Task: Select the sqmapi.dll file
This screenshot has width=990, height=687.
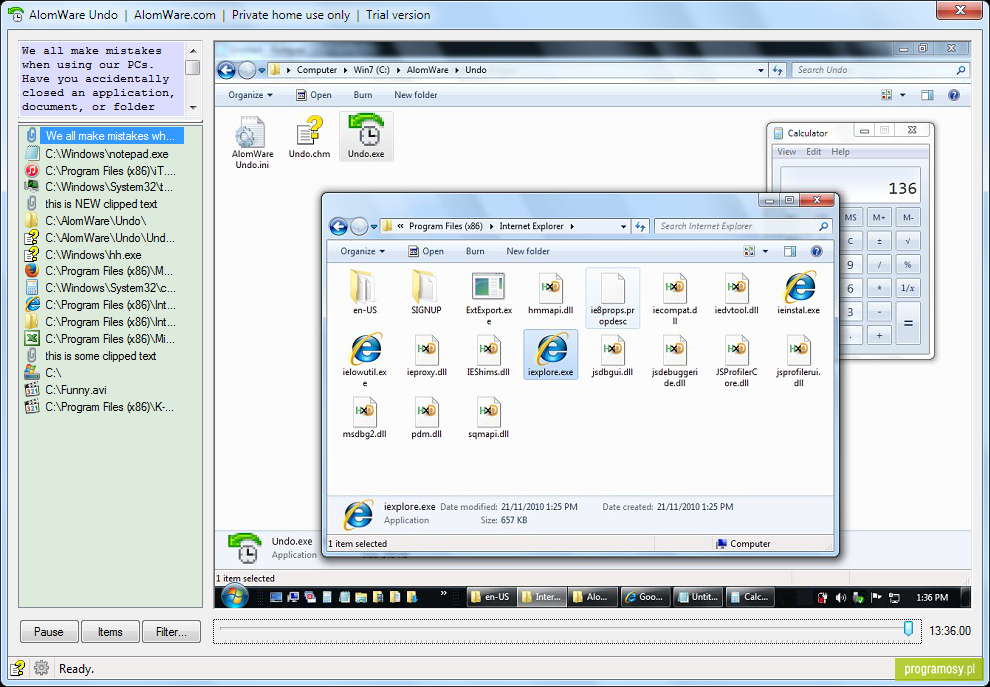Action: pyautogui.click(x=488, y=416)
